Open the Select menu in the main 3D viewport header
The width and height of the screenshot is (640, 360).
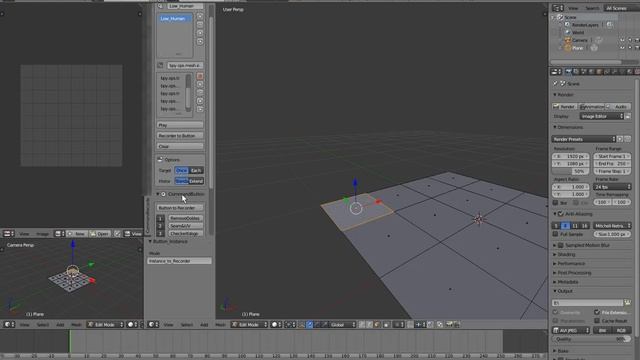[x=187, y=325]
